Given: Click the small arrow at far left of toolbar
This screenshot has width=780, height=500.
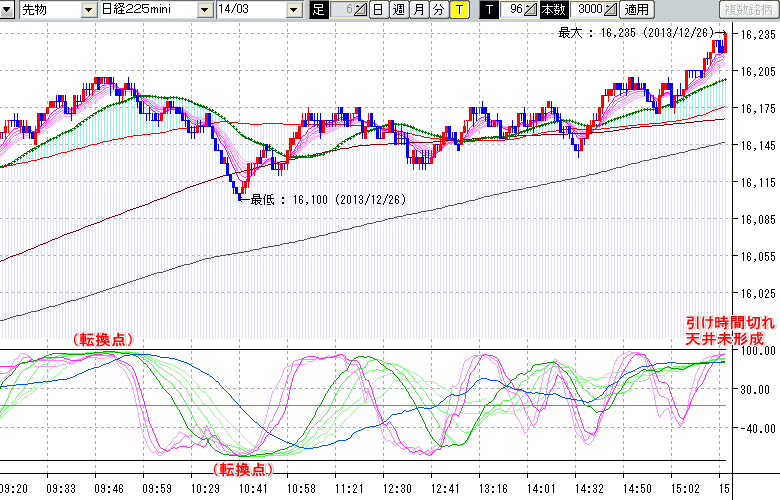Looking at the screenshot, I should click(x=7, y=10).
